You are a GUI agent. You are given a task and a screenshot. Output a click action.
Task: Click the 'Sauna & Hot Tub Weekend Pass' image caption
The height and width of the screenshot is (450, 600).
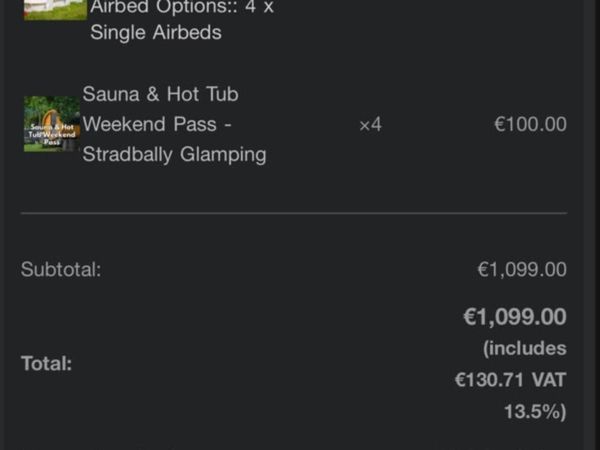pyautogui.click(x=52, y=134)
